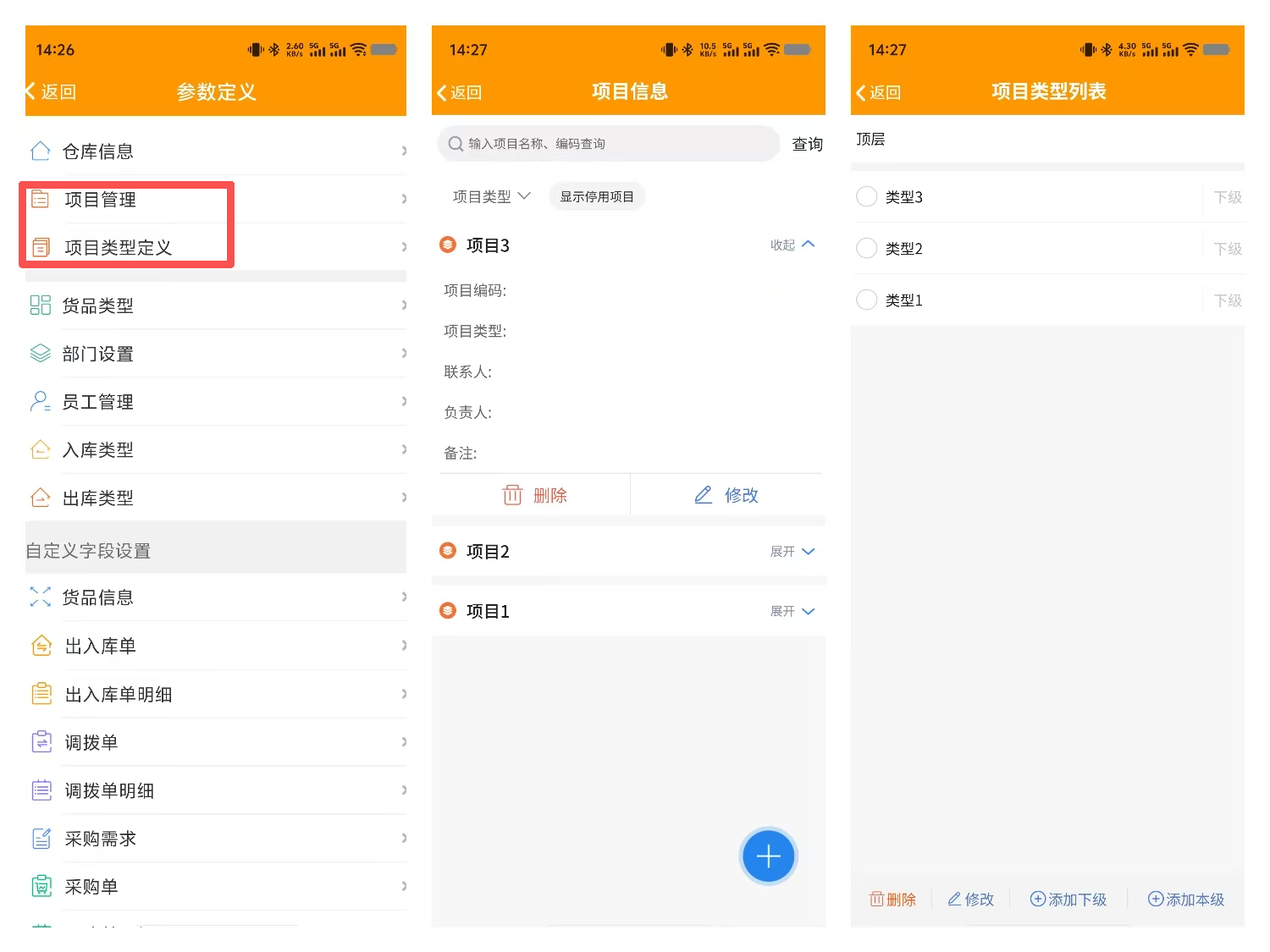Click the 采购需求 row label
The height and width of the screenshot is (952, 1270).
tap(100, 839)
